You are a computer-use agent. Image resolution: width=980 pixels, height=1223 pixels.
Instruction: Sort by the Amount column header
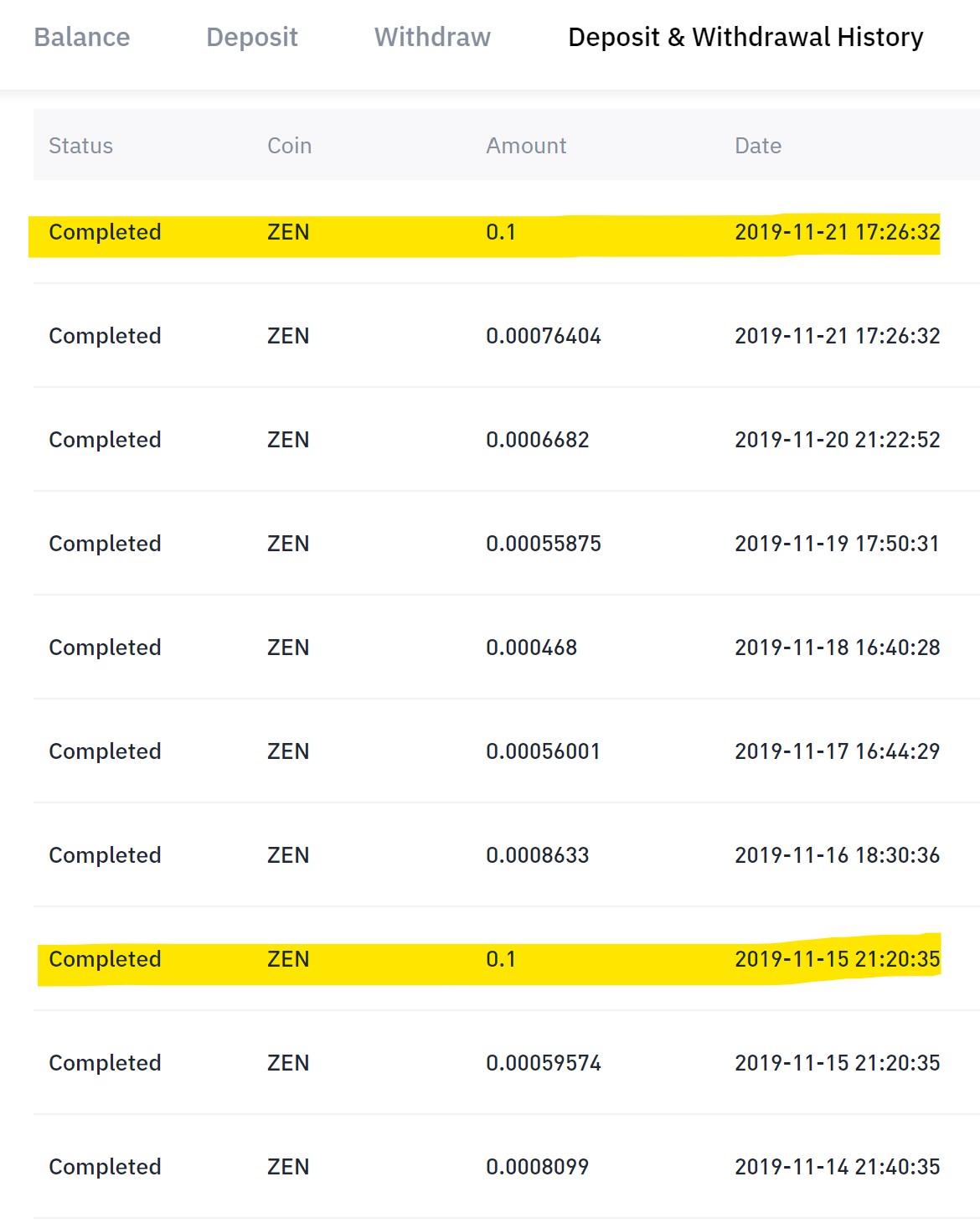526,146
